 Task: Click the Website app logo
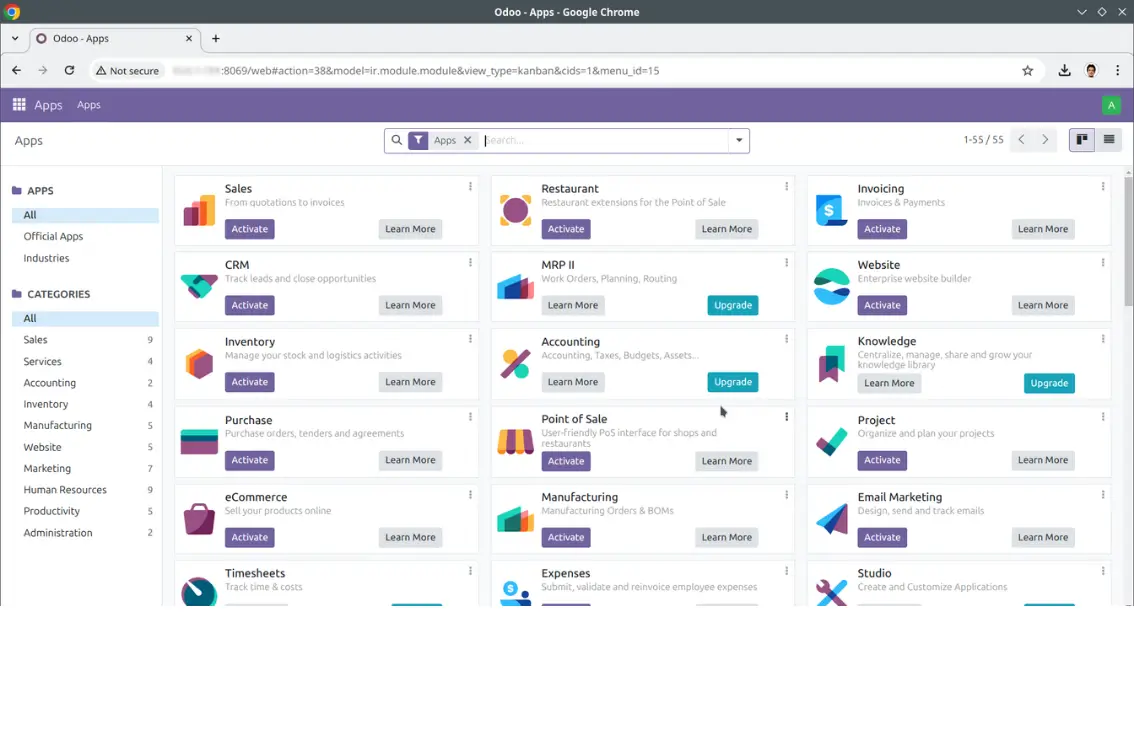832,286
